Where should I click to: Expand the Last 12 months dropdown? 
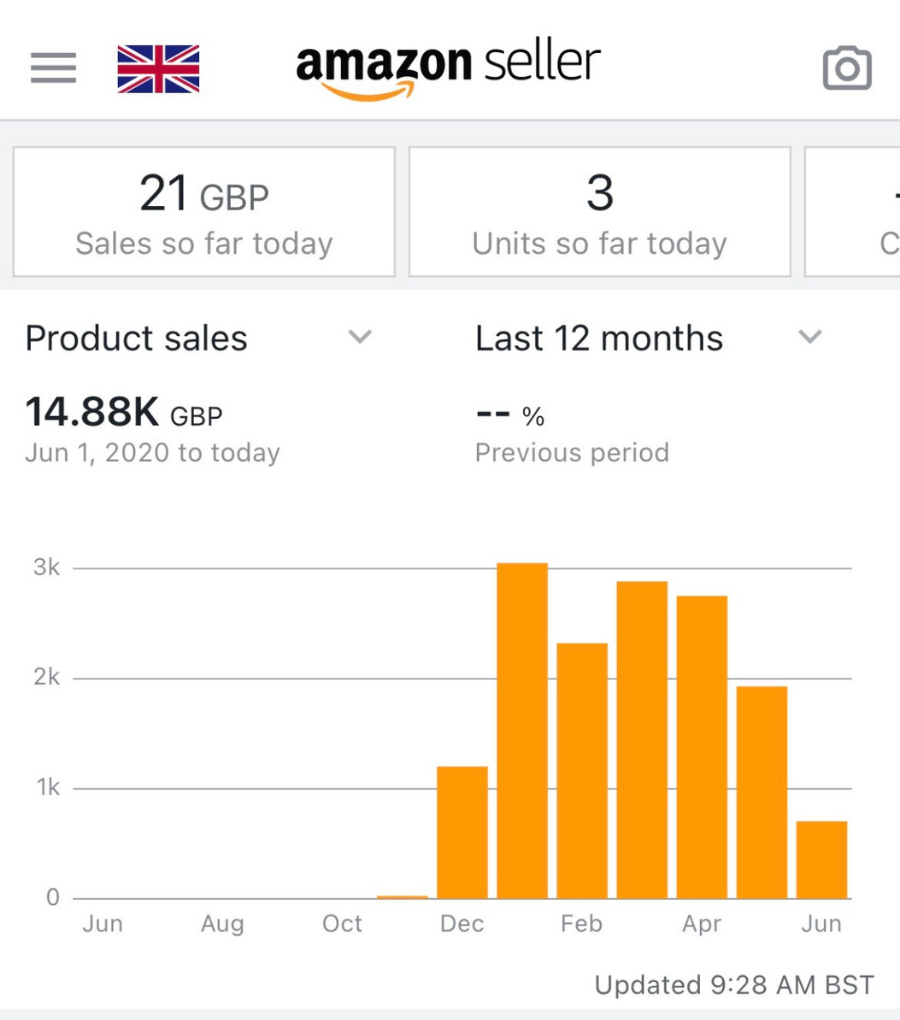click(810, 338)
